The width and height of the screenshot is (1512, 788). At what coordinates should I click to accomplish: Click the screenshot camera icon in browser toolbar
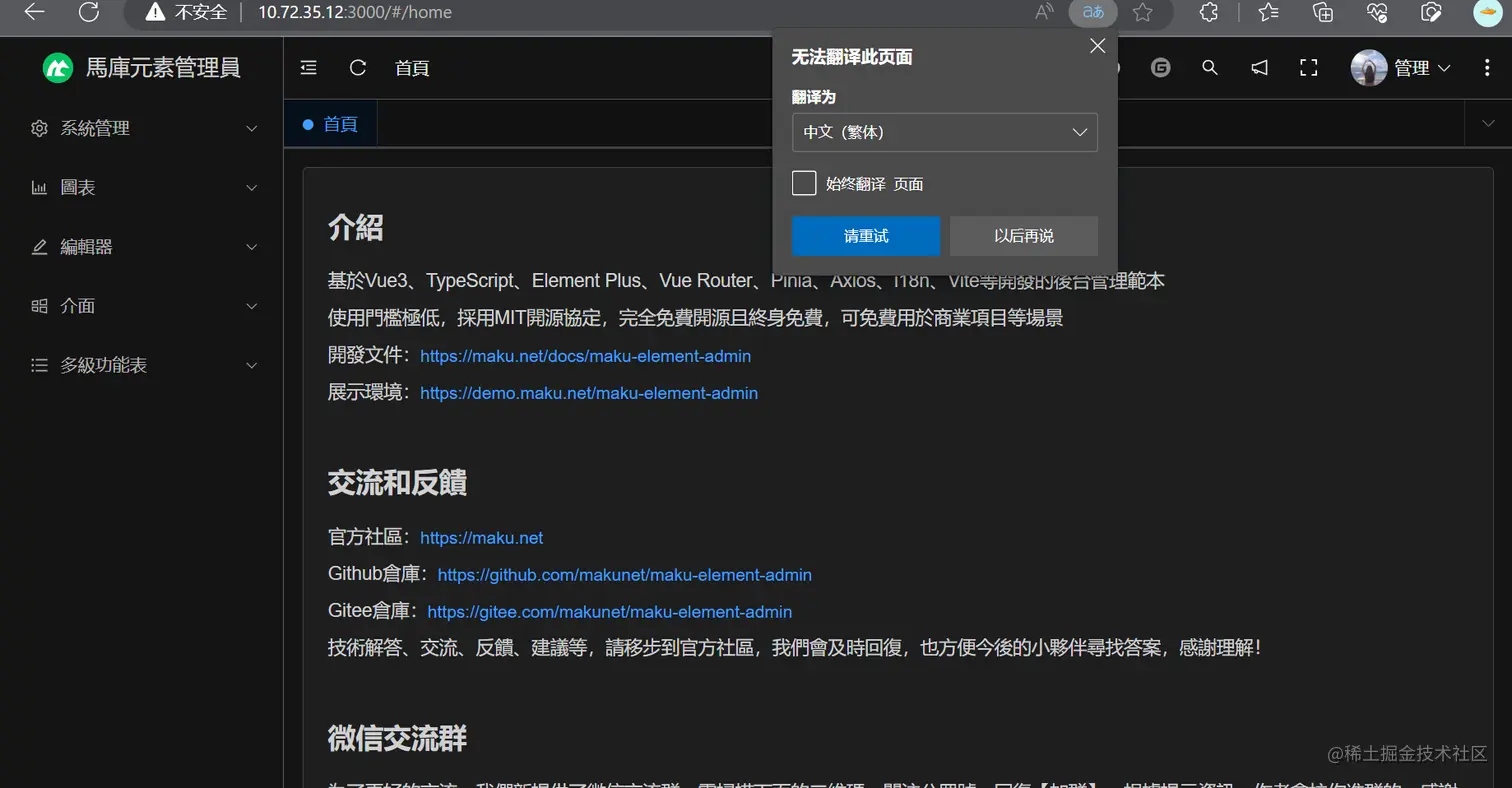click(x=1431, y=12)
